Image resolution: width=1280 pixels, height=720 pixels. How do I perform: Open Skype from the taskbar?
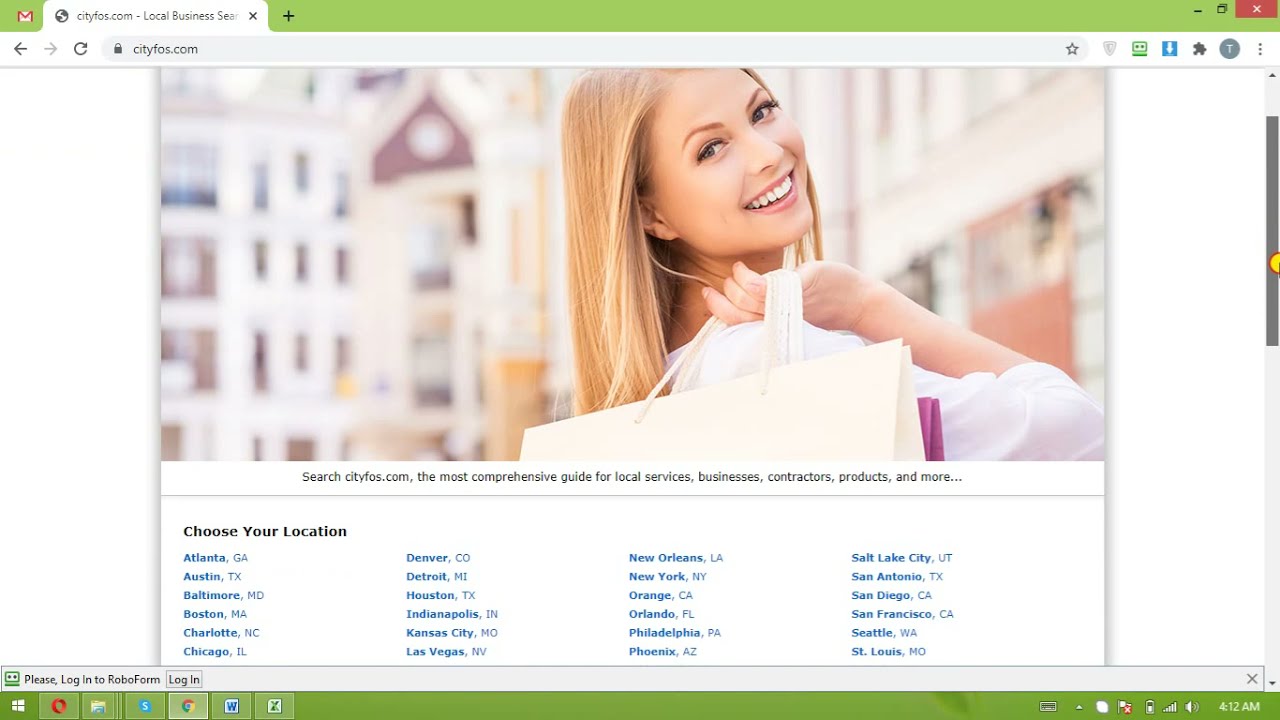145,706
